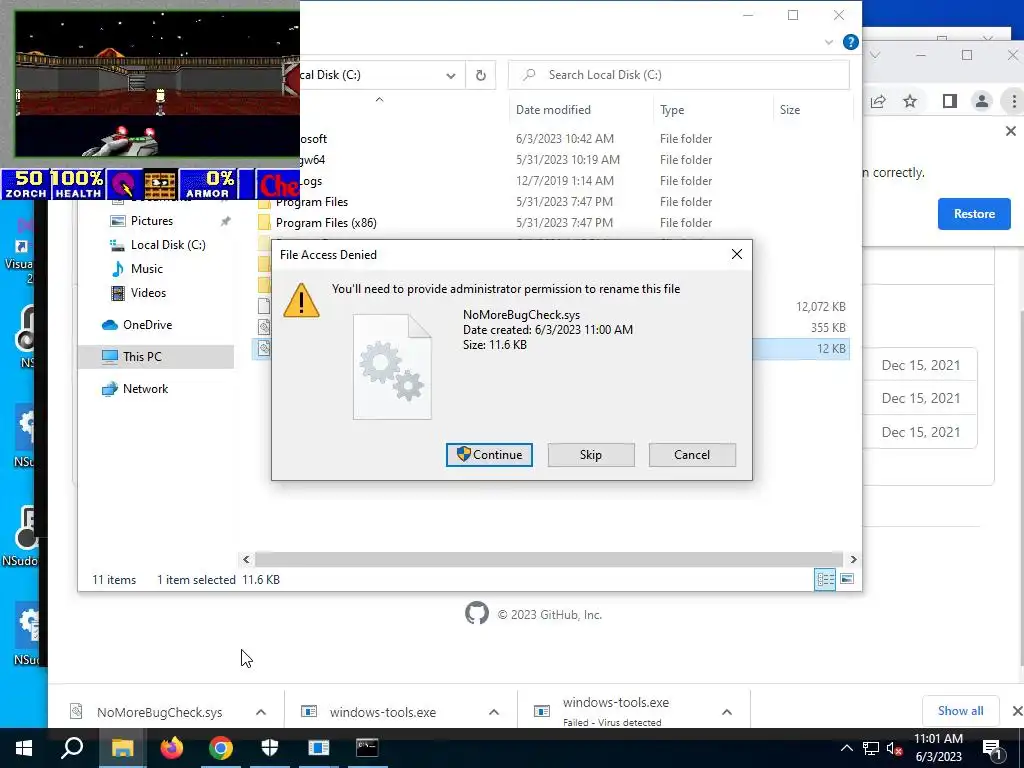Sort by Size column header
1024x768 pixels.
click(x=790, y=110)
